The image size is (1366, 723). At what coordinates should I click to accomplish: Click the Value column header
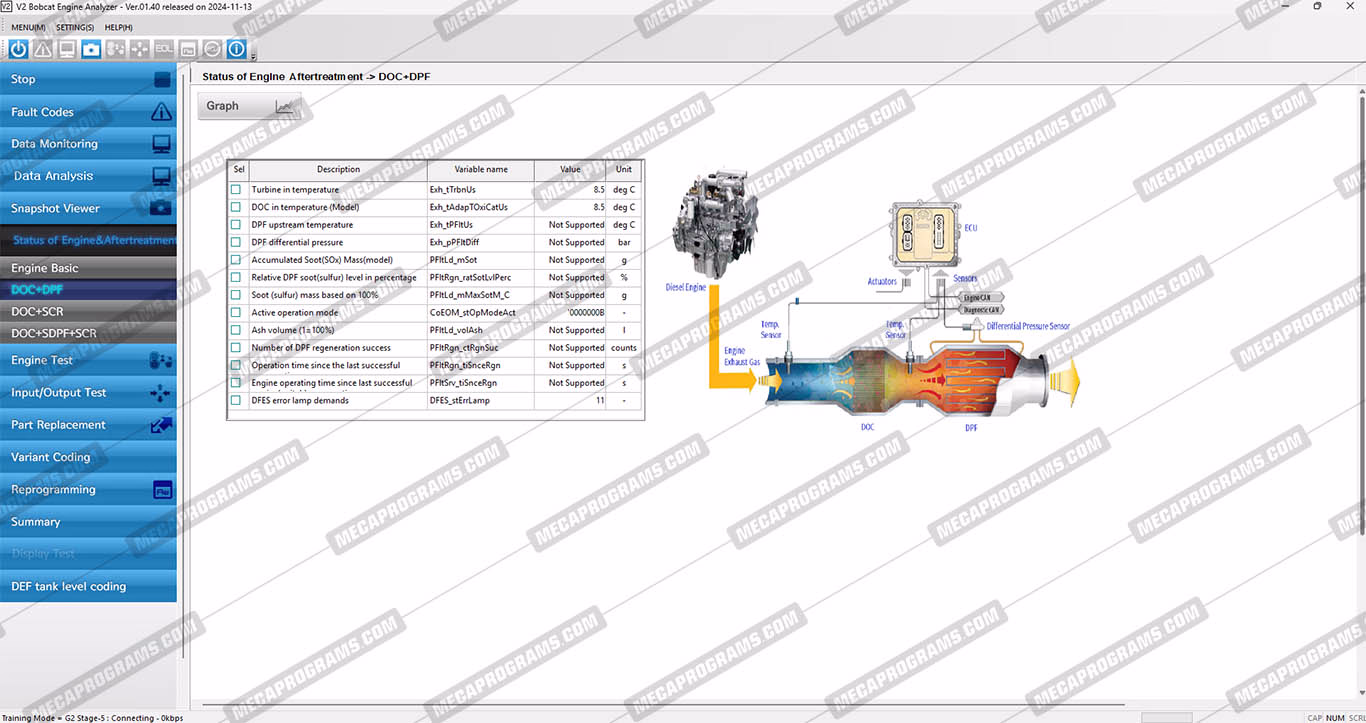pos(570,170)
